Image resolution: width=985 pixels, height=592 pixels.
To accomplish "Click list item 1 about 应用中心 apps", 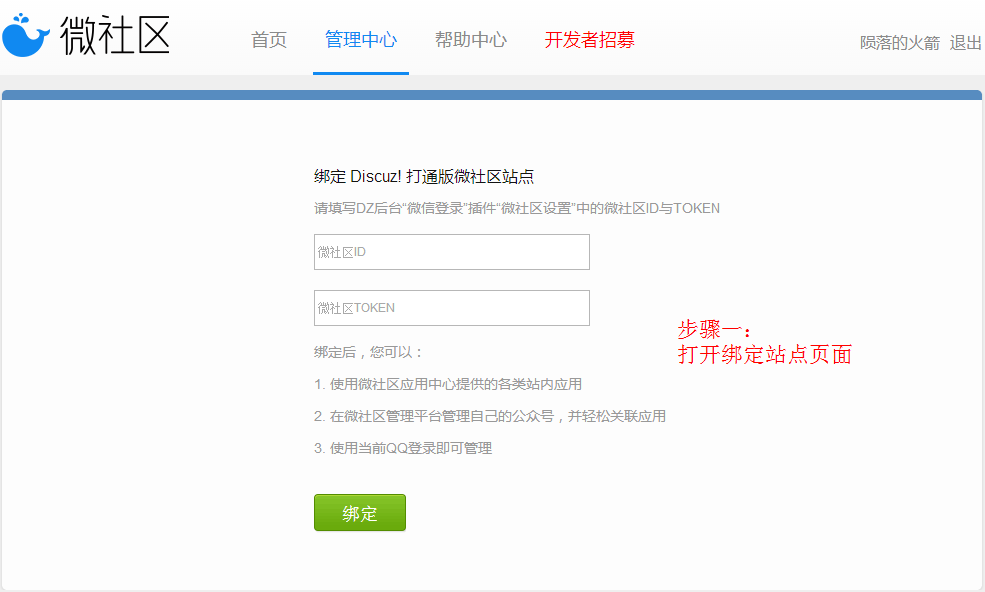I will (x=448, y=384).
